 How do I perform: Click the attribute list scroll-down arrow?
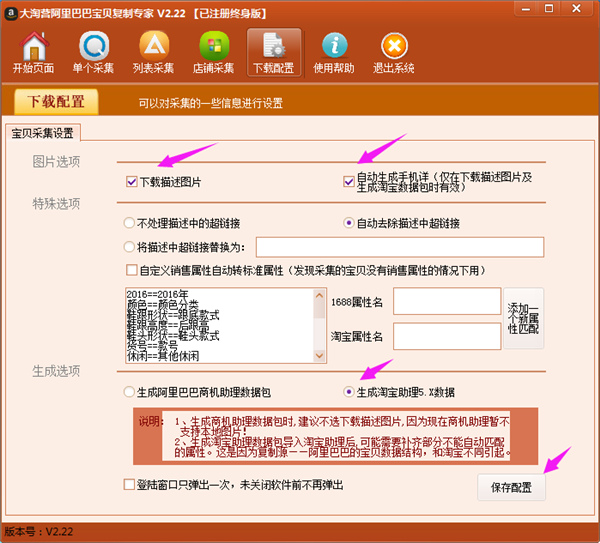319,355
